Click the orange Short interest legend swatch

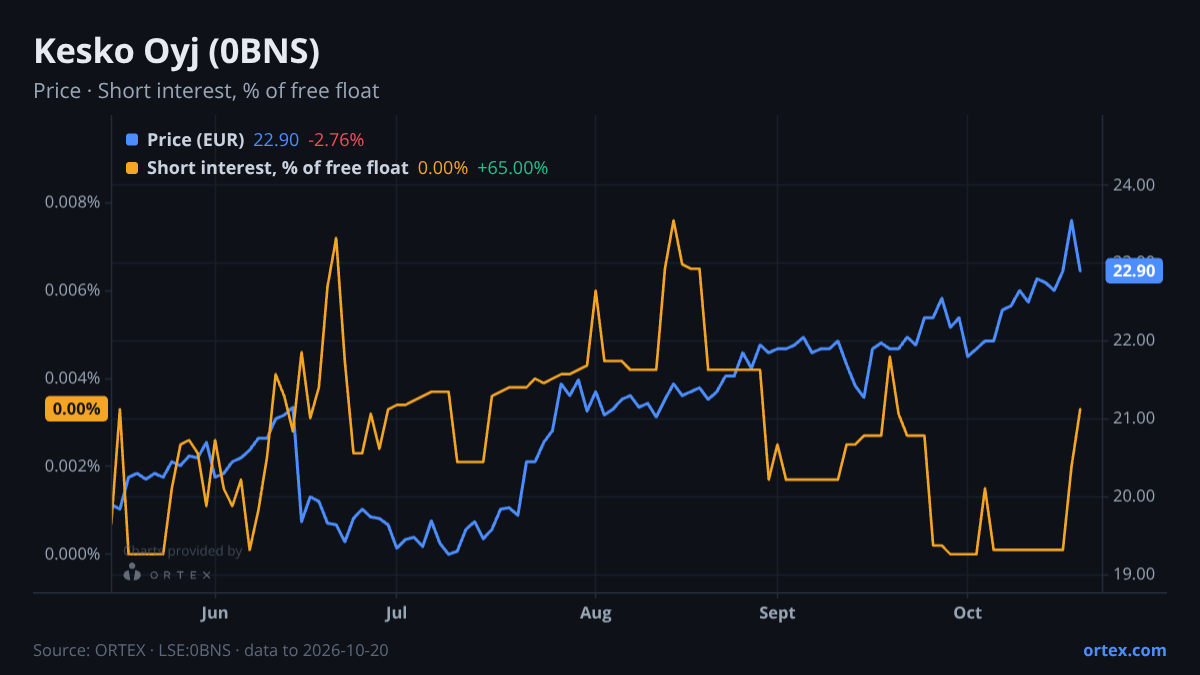tap(132, 168)
